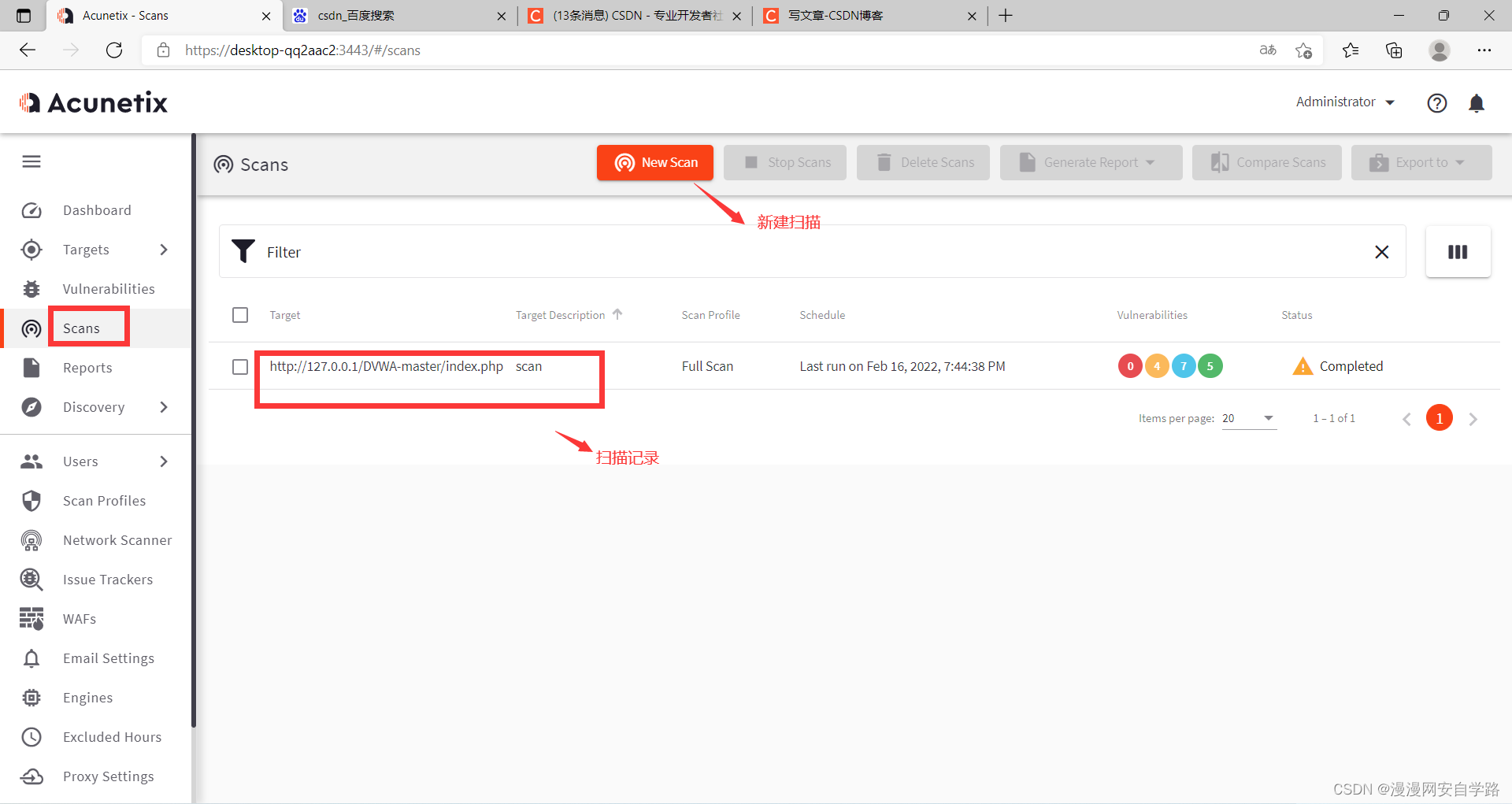Open Administrator account dropdown
This screenshot has height=804, width=1512.
tap(1345, 102)
